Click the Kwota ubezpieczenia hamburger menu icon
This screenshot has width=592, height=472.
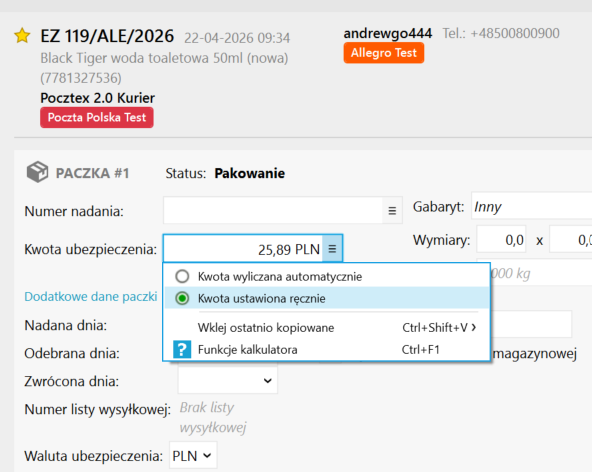pos(332,248)
